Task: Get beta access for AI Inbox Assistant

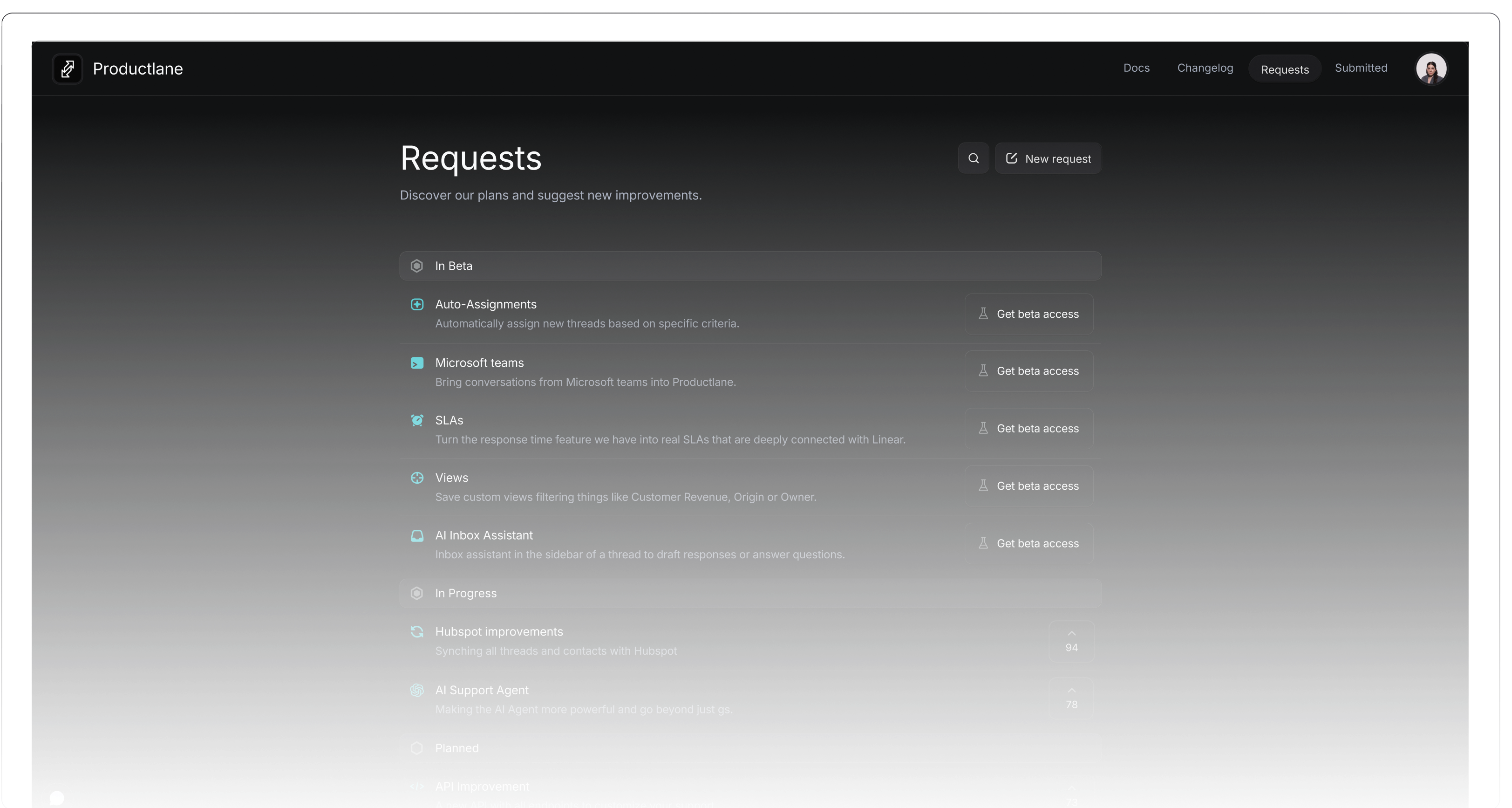Action: click(1029, 544)
